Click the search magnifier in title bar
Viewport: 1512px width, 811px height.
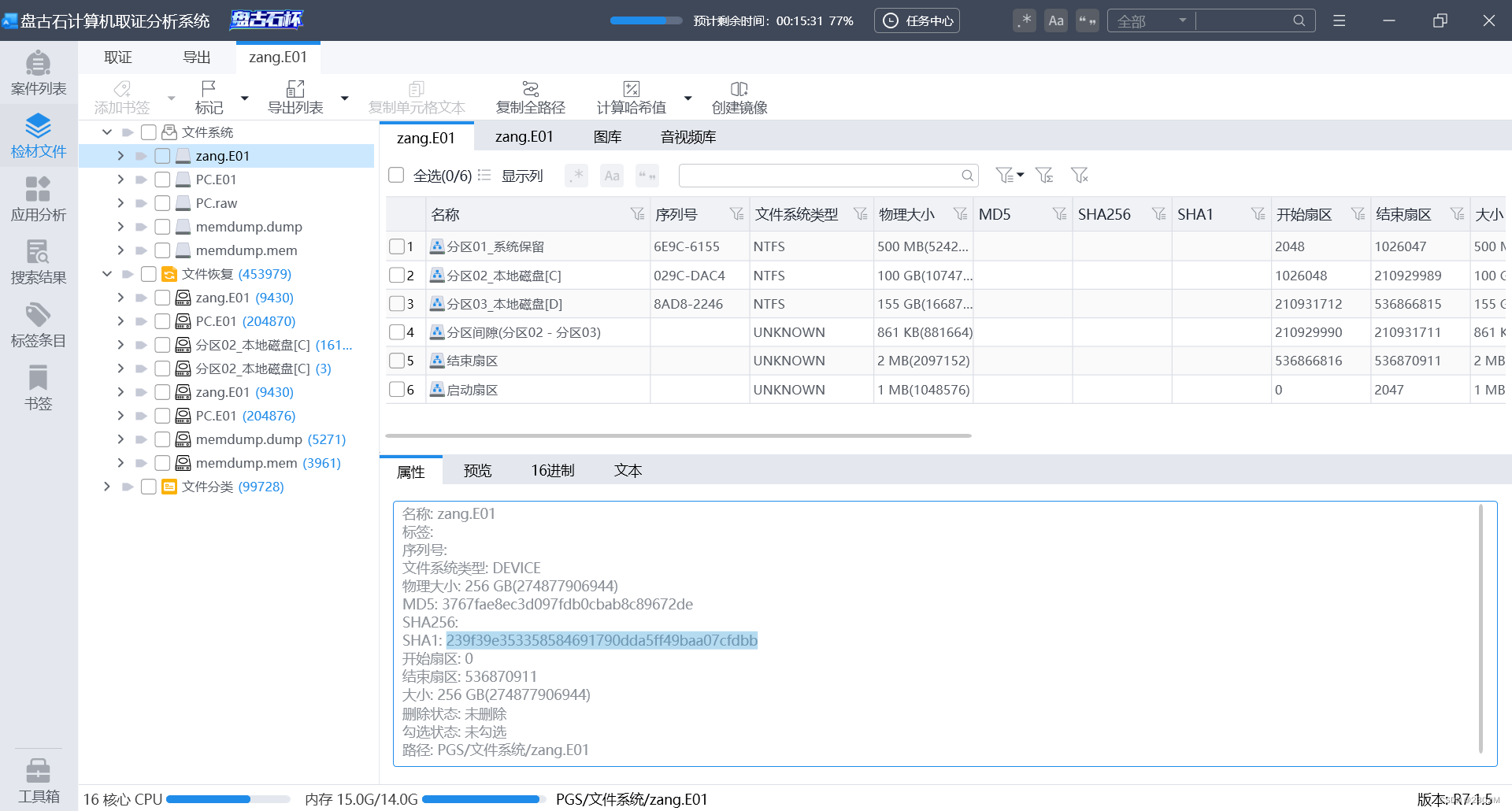(1299, 20)
